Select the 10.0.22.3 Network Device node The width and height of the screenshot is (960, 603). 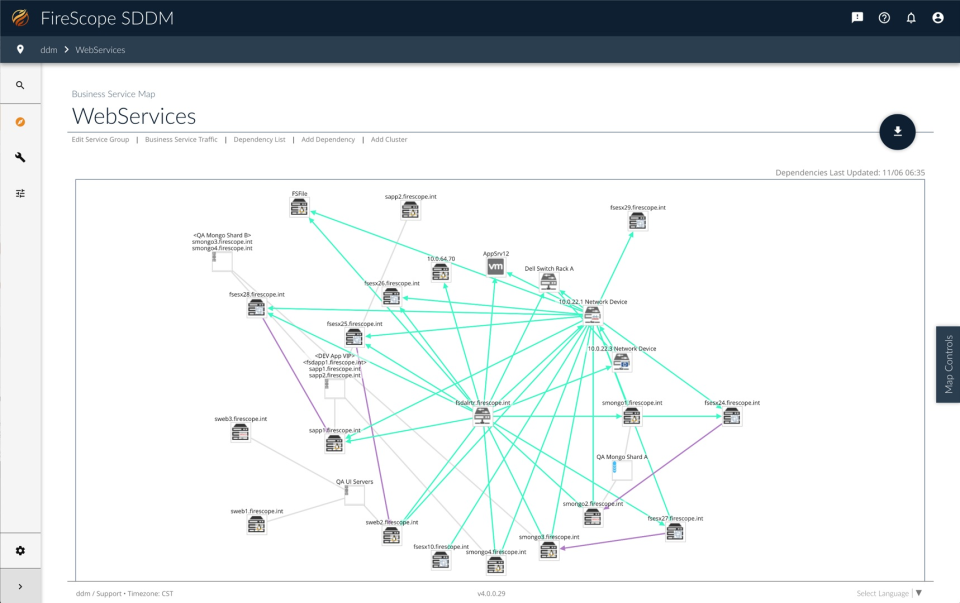pos(621,362)
